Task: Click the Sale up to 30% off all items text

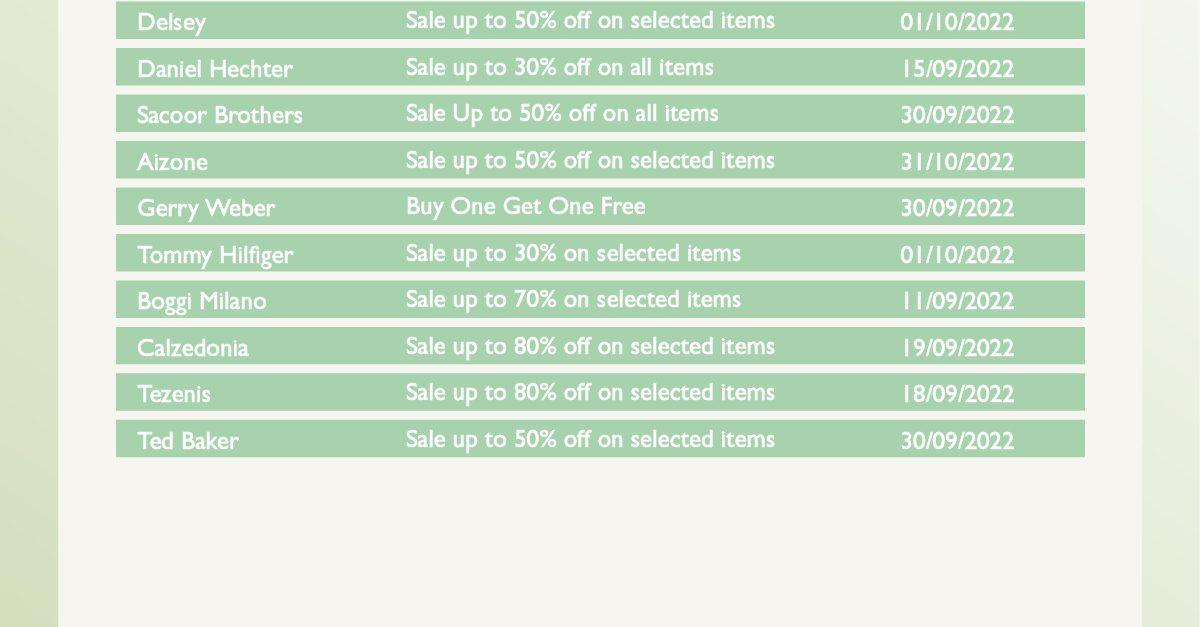Action: point(559,67)
